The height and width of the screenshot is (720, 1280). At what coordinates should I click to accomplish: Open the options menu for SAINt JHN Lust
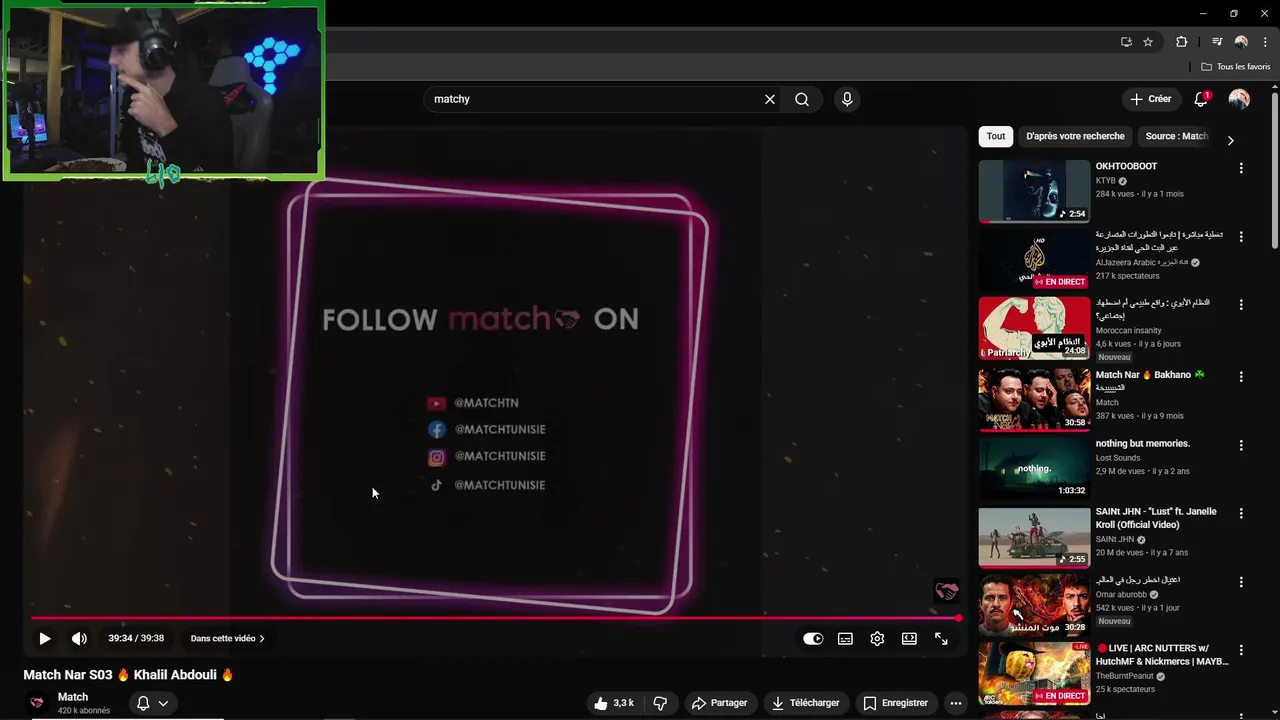(1241, 513)
